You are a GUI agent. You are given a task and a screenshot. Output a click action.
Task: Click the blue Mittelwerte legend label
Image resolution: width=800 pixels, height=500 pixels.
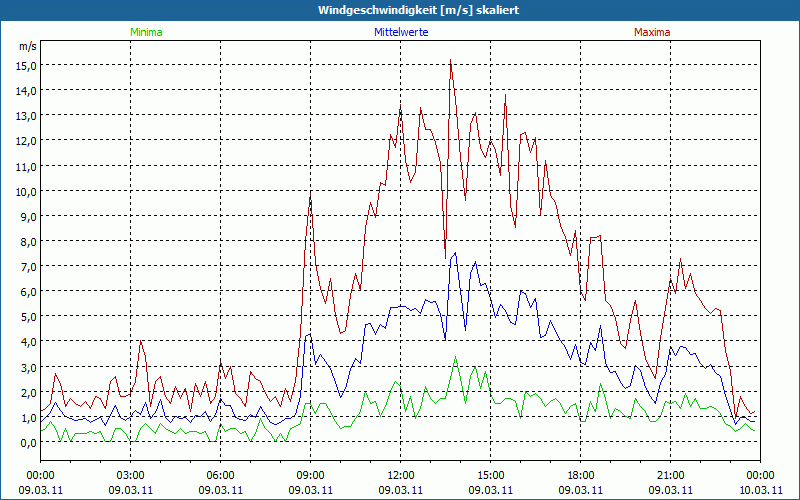(x=401, y=32)
